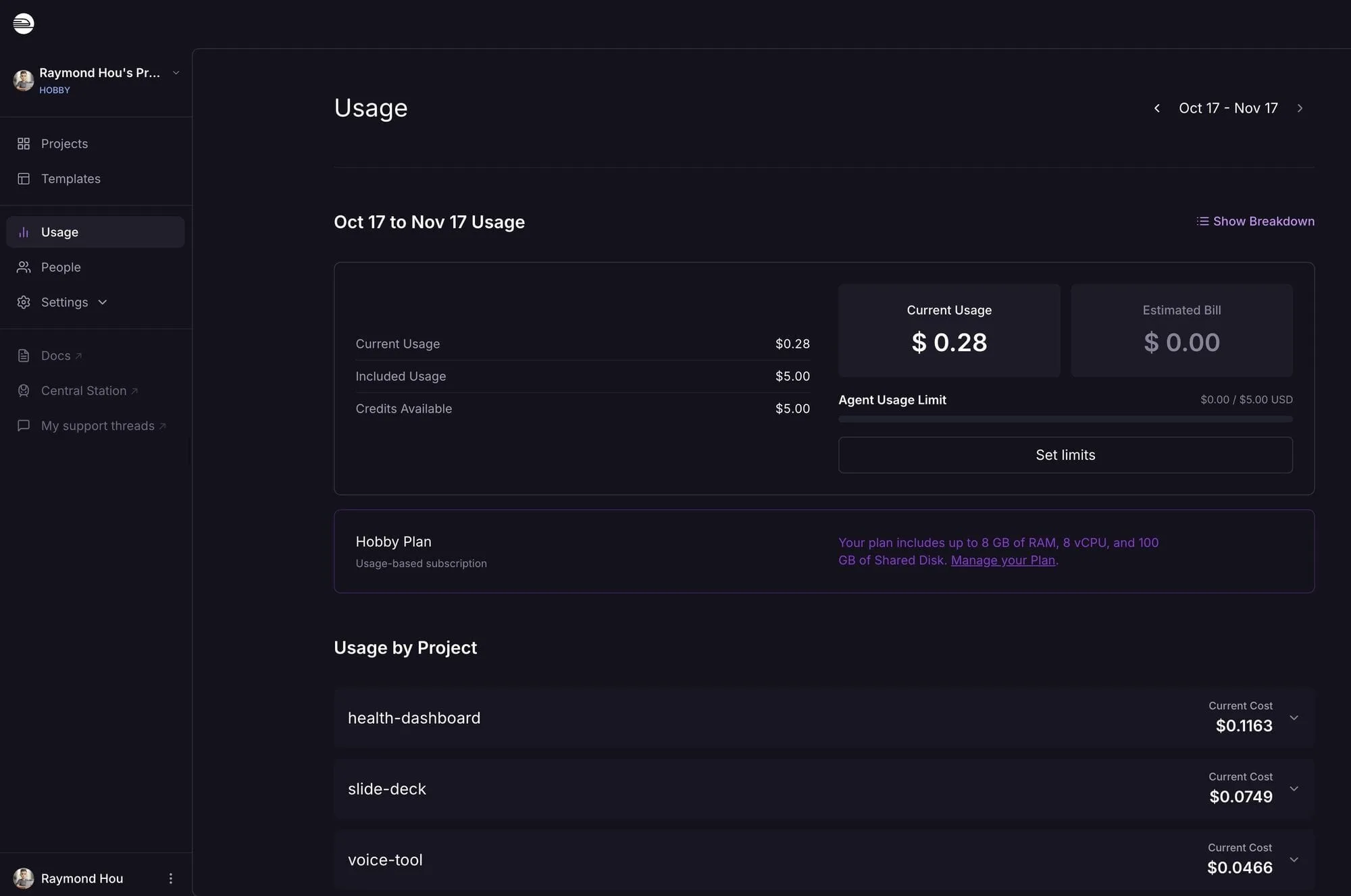The height and width of the screenshot is (896, 1351).
Task: Click Show Breakdown link
Action: [x=1255, y=221]
